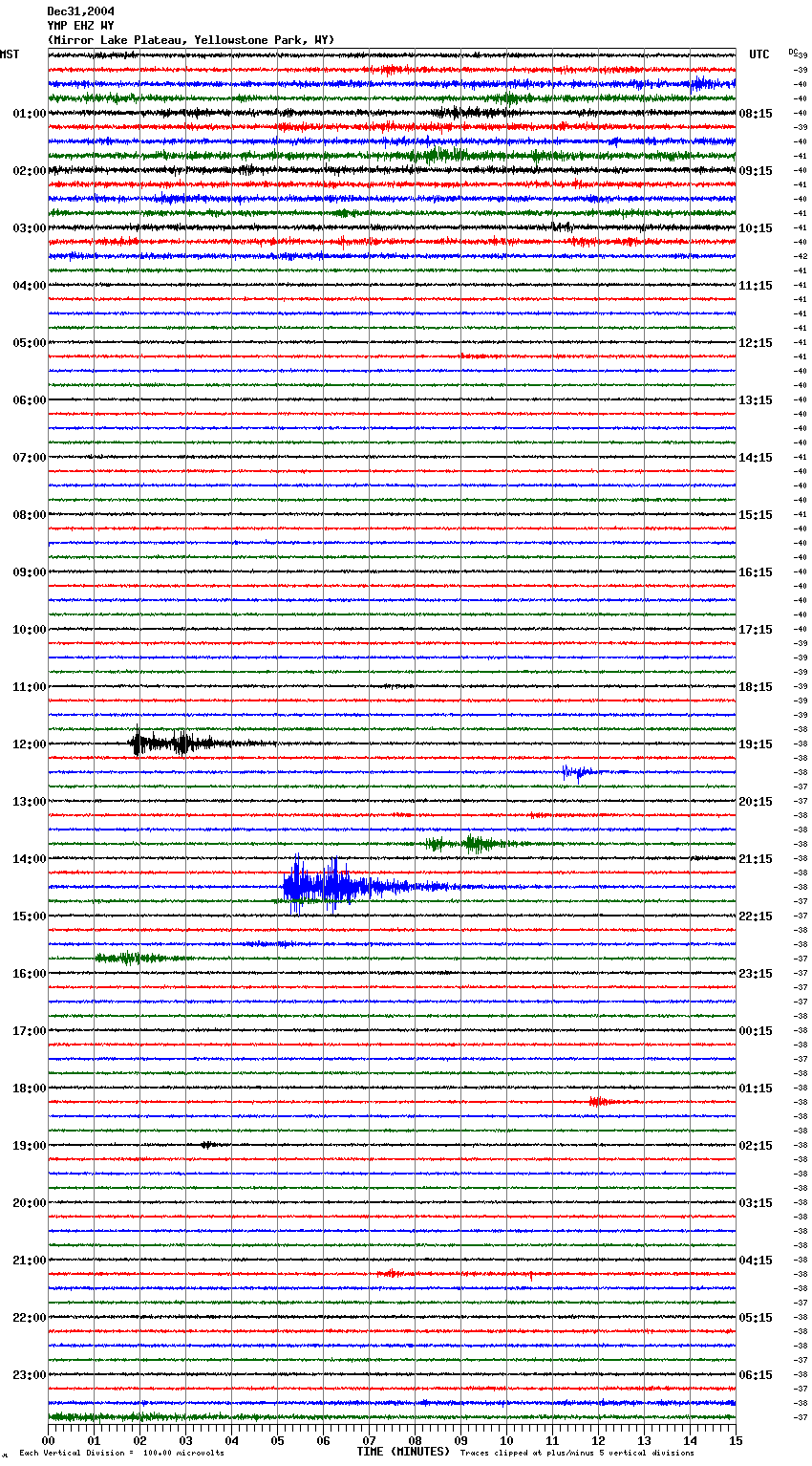Image resolution: width=812 pixels, height=1466 pixels.
Task: Pick the 22:00 MST time label
Action: 30,1318
